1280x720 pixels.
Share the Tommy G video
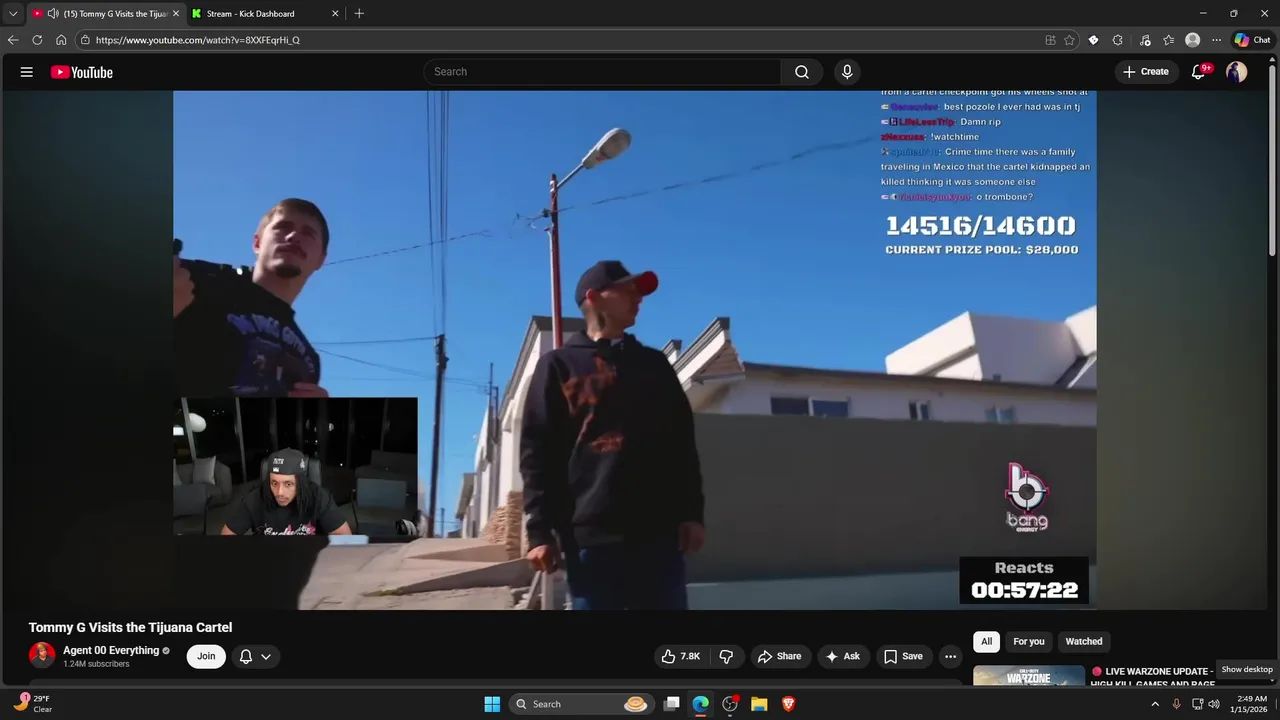tap(779, 656)
